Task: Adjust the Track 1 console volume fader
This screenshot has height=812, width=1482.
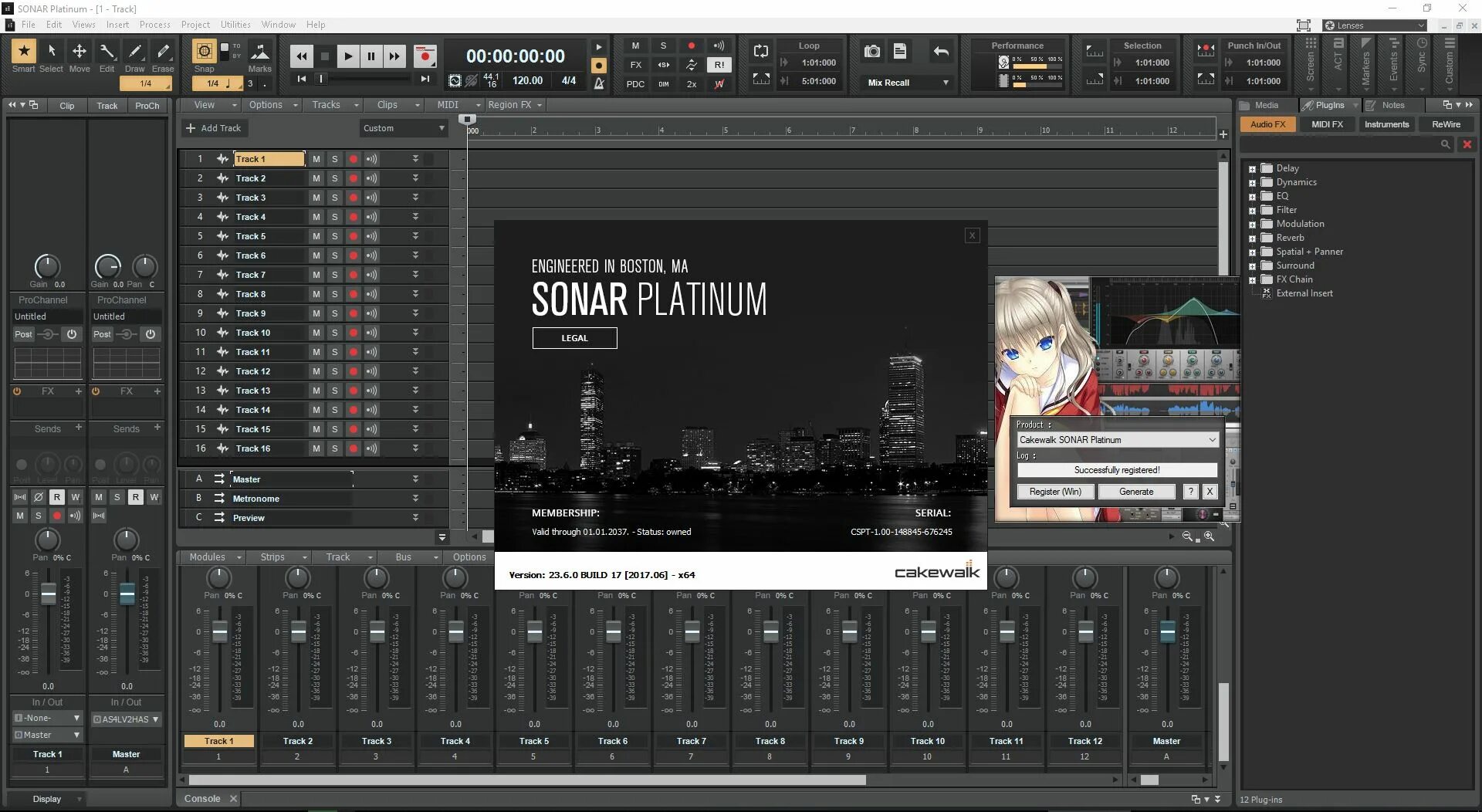Action: pos(220,632)
